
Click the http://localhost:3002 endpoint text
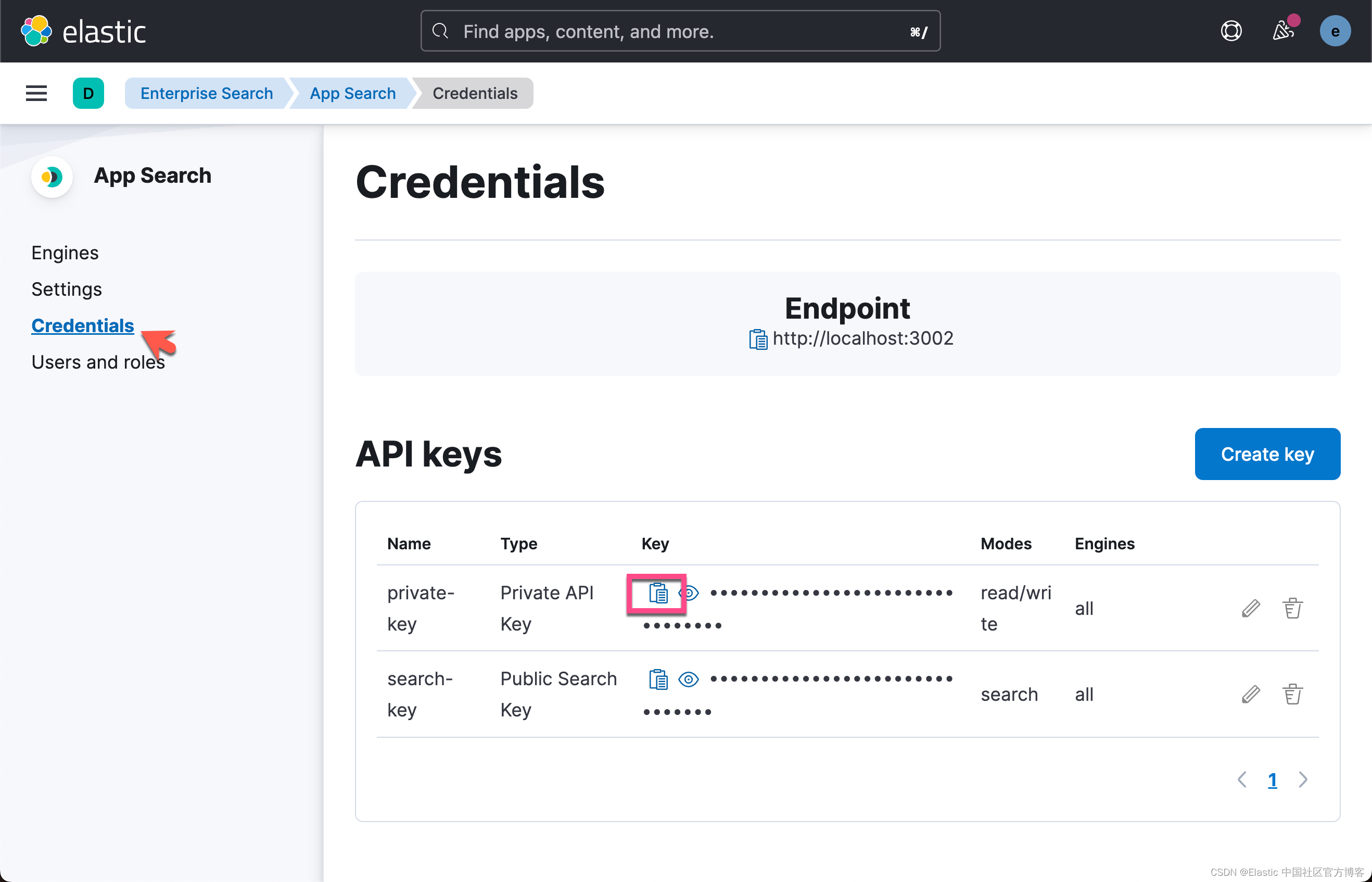point(862,338)
